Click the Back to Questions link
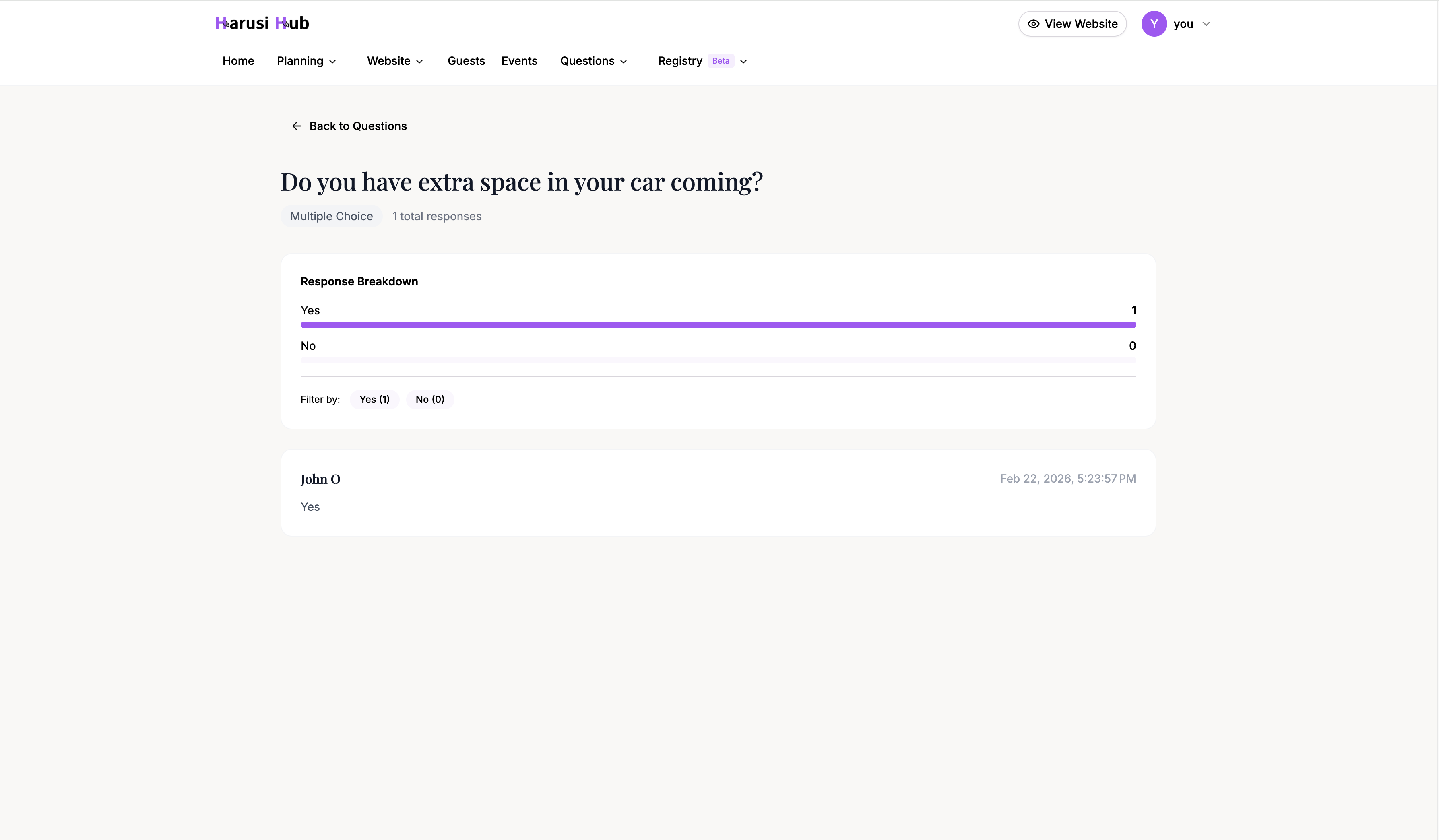Screen dimensions: 1439x840 point(358,126)
